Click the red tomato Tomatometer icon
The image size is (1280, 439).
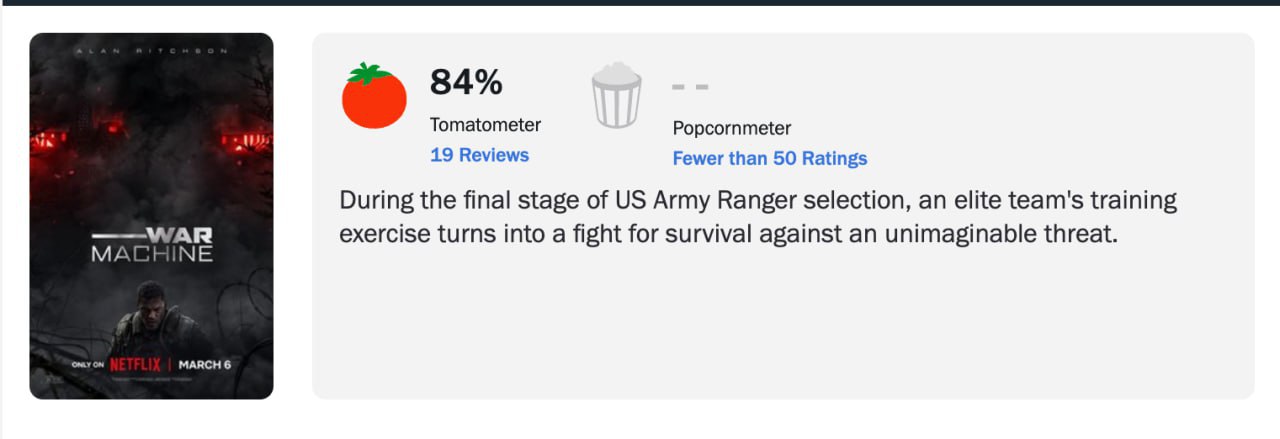click(x=374, y=96)
